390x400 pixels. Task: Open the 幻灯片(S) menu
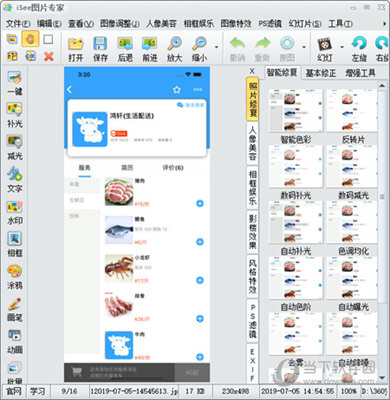pyautogui.click(x=305, y=24)
